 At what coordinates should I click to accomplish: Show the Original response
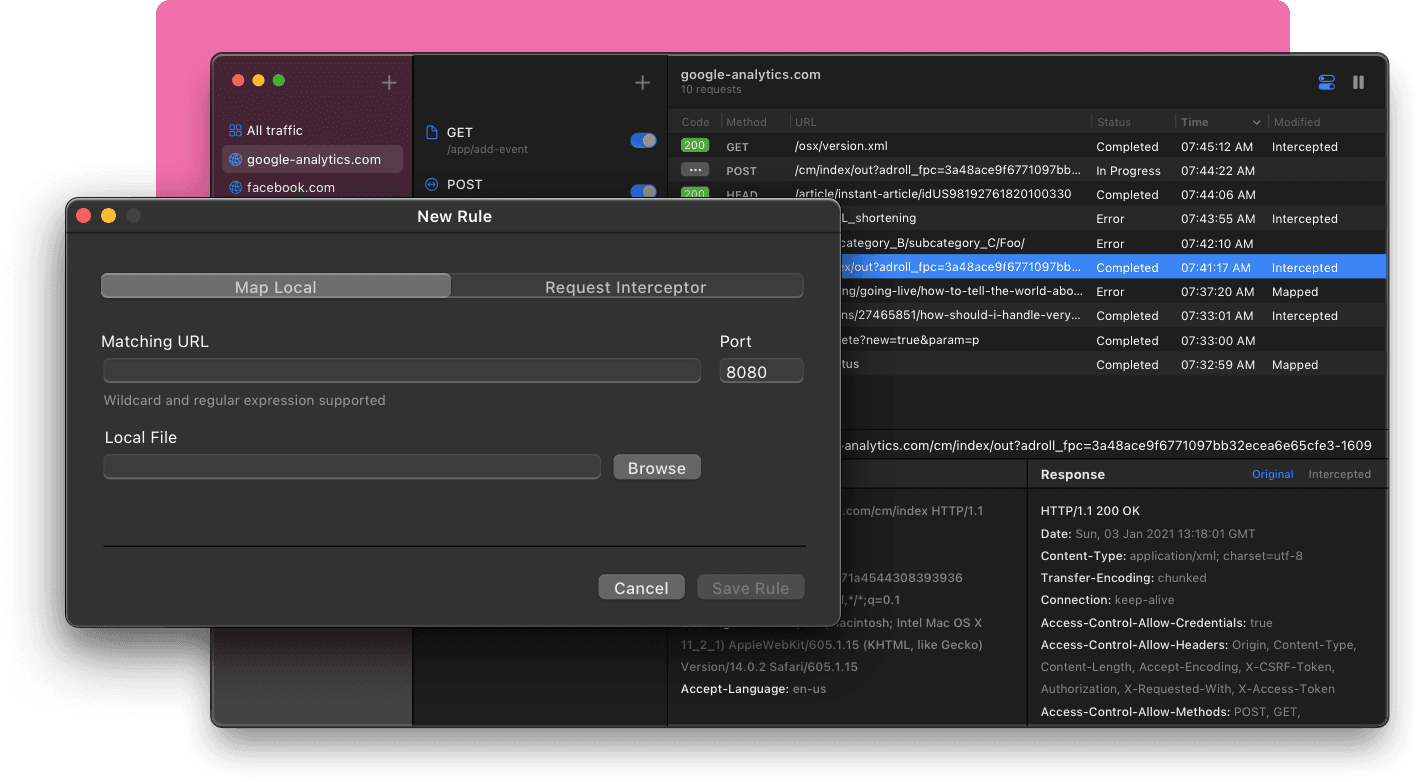[x=1272, y=474]
